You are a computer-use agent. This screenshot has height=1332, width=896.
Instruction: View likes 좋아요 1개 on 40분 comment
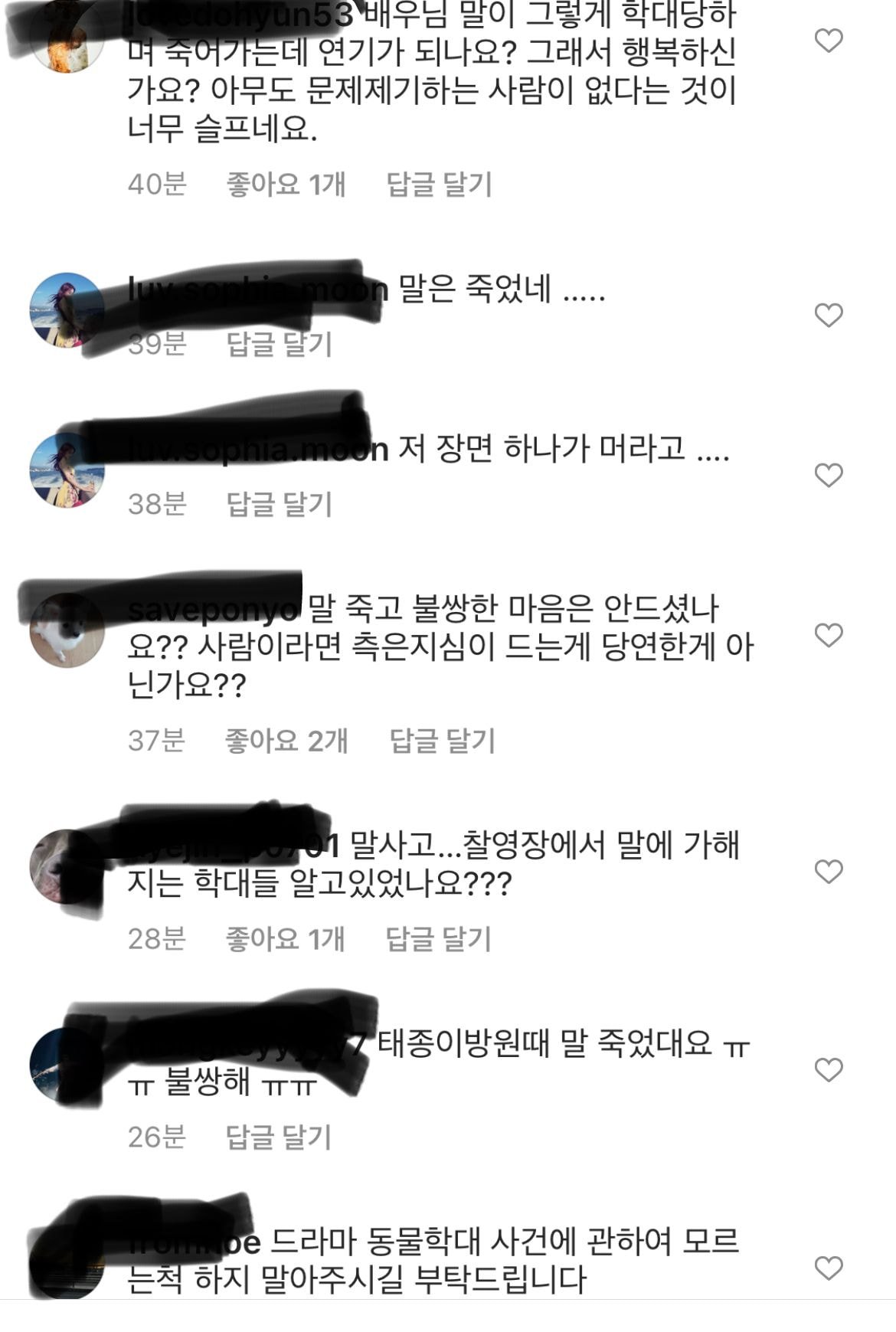coord(286,184)
